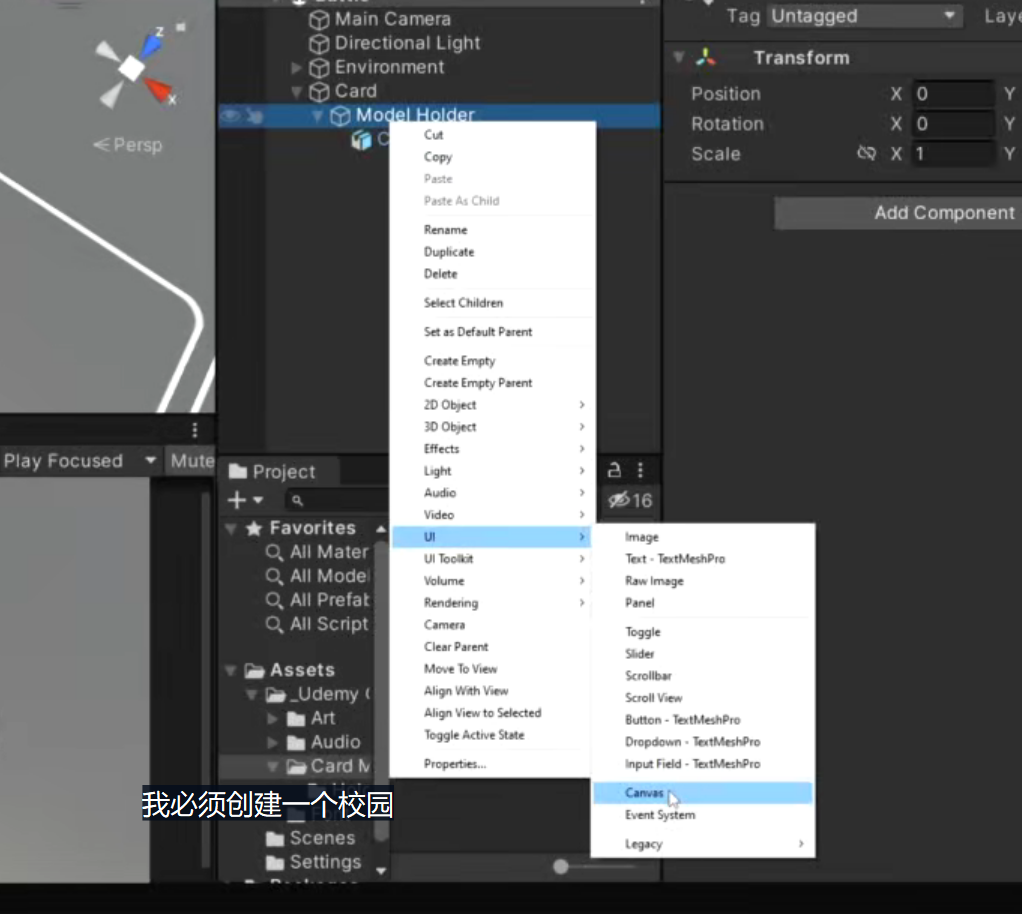Click the Add Component button
Image resolution: width=1022 pixels, height=914 pixels.
tap(898, 213)
